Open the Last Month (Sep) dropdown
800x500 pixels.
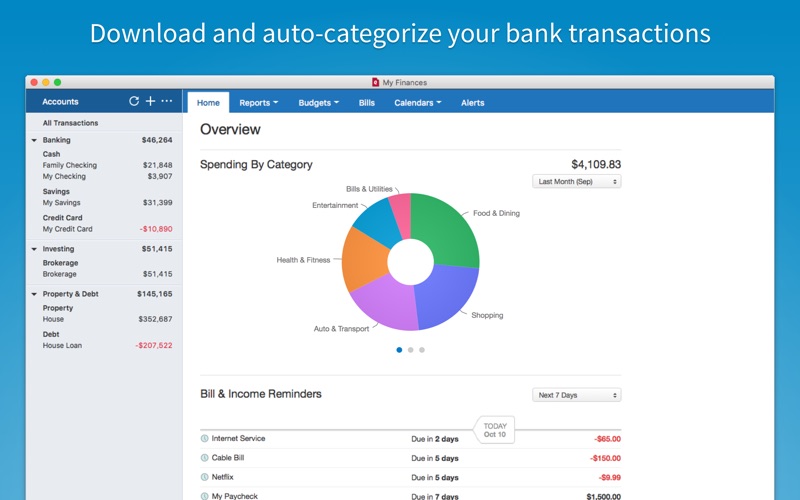[576, 182]
